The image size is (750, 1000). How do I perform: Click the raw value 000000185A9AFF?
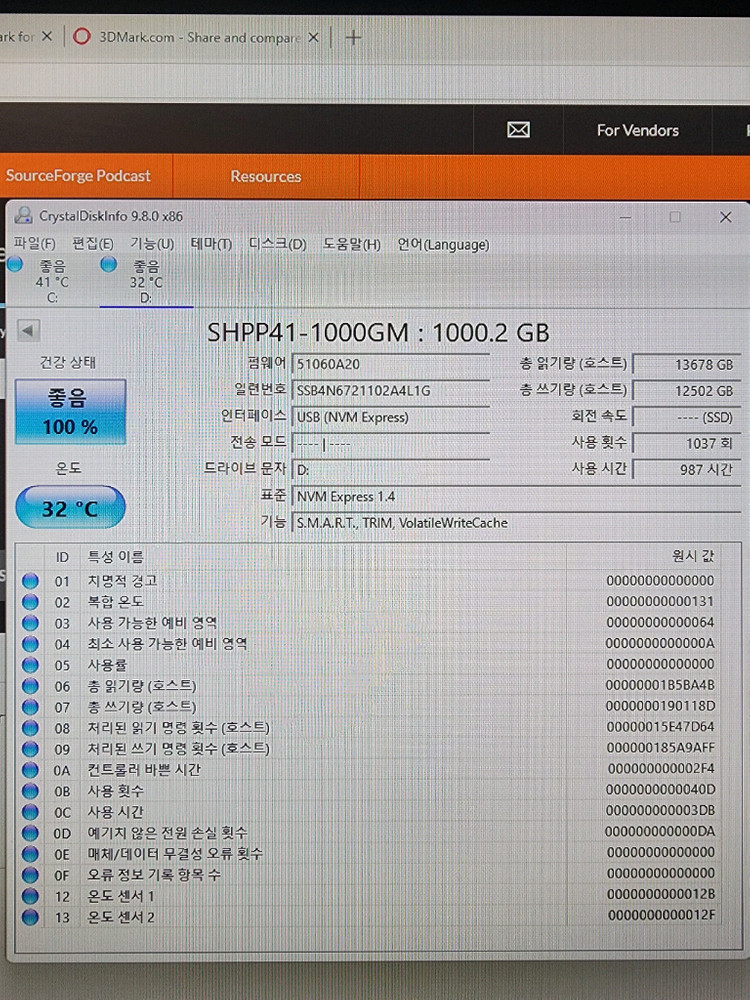click(661, 747)
